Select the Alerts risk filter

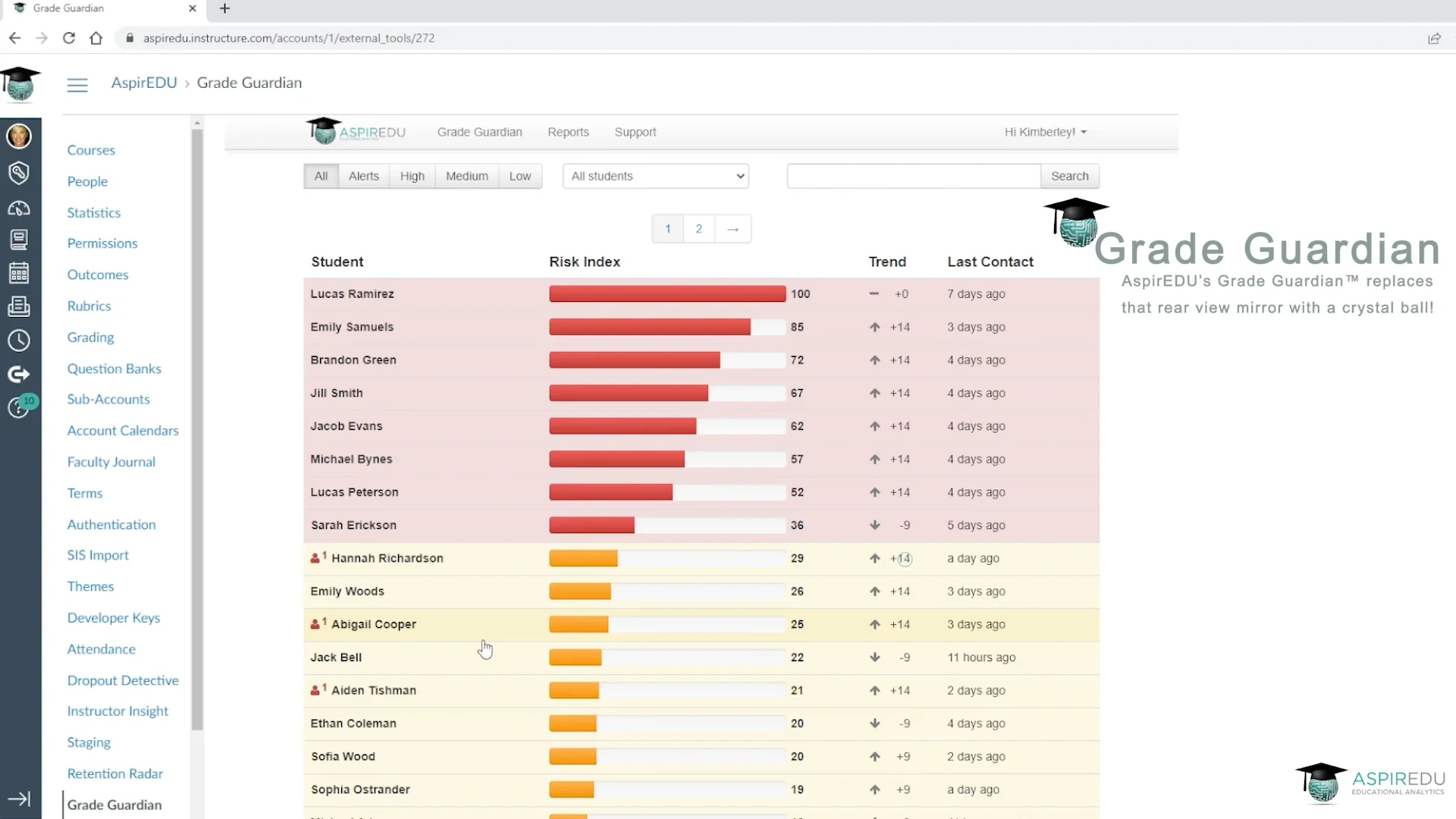pos(364,176)
